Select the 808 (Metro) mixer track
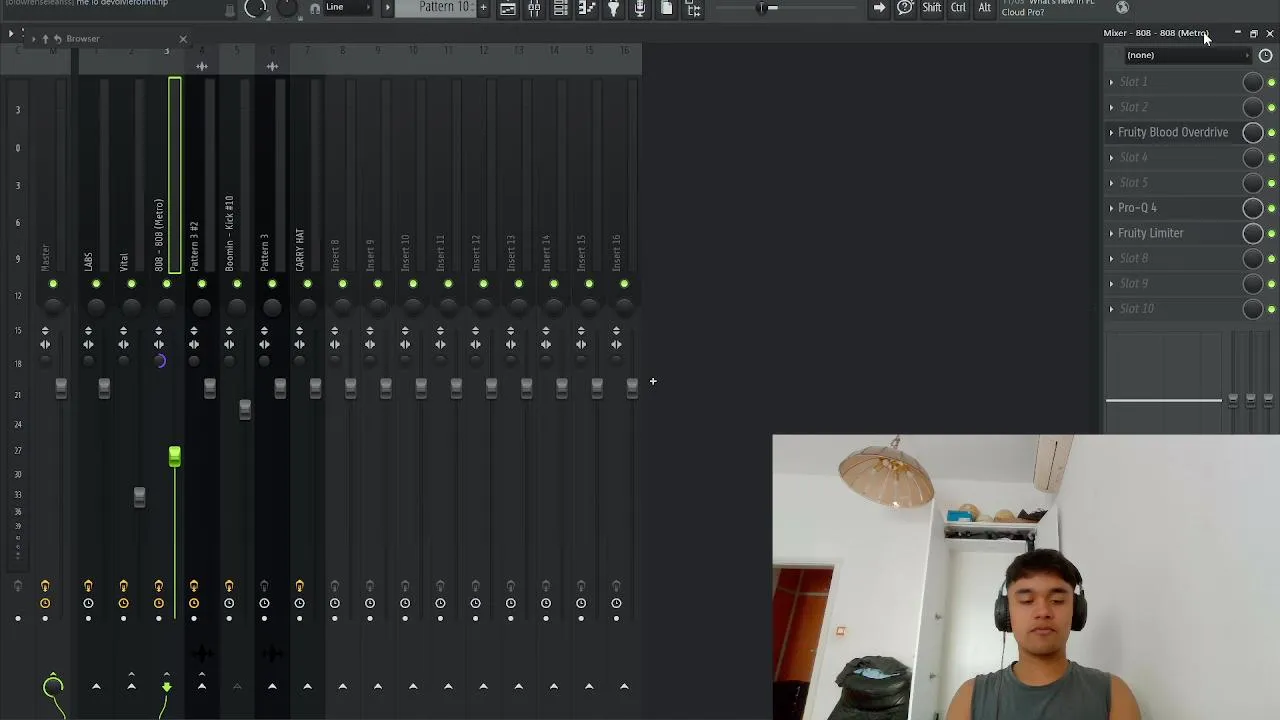The width and height of the screenshot is (1280, 720). click(159, 235)
